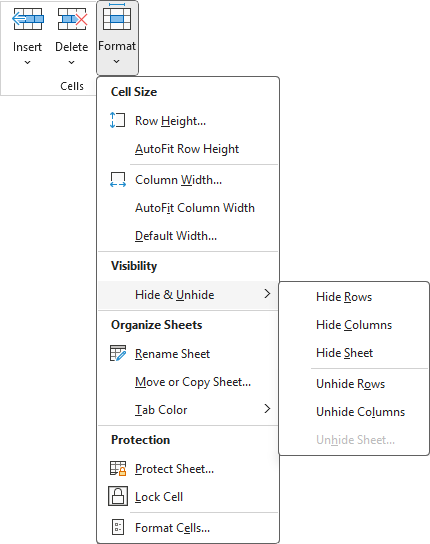Choose Column Width... menu text
This screenshot has width=430, height=544.
(x=178, y=180)
